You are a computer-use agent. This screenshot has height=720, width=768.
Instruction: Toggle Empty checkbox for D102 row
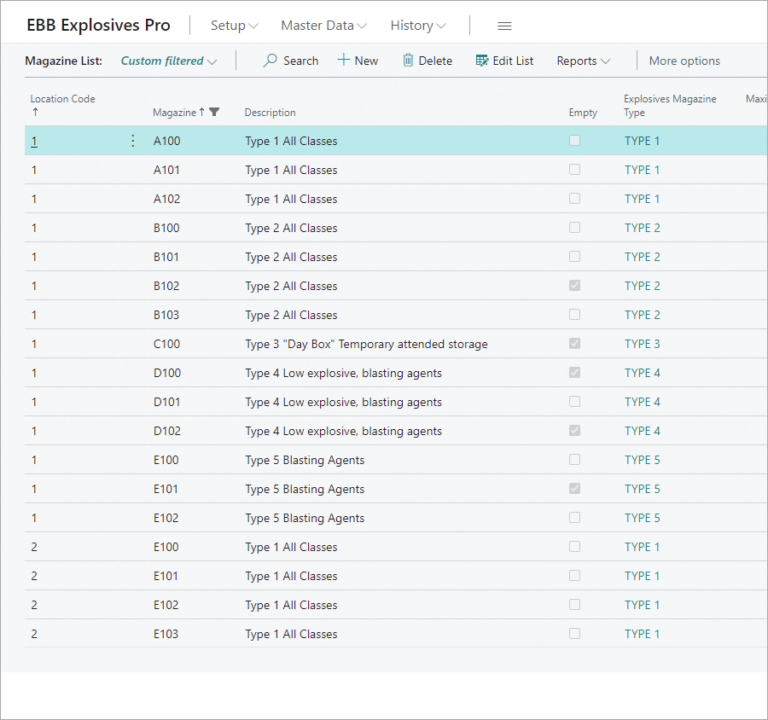575,431
